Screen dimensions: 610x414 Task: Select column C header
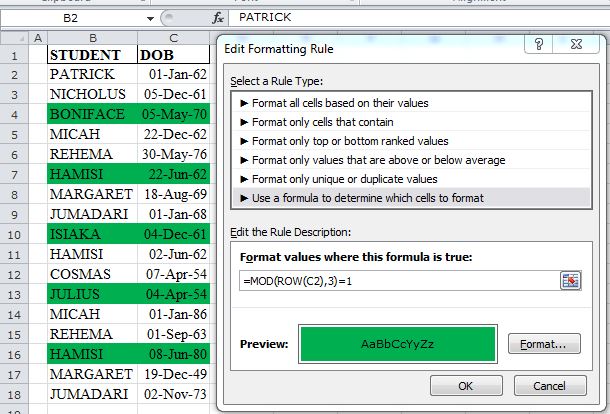tap(174, 38)
